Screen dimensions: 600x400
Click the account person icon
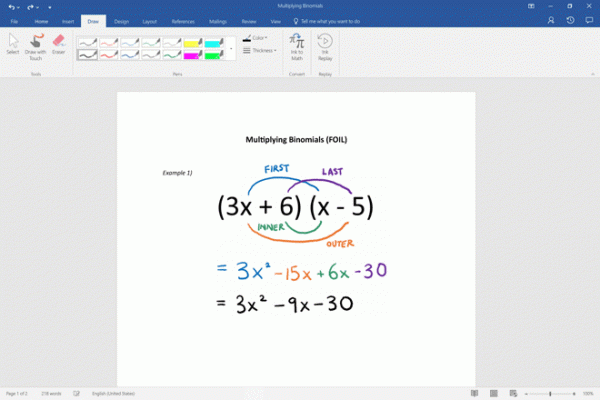point(551,20)
